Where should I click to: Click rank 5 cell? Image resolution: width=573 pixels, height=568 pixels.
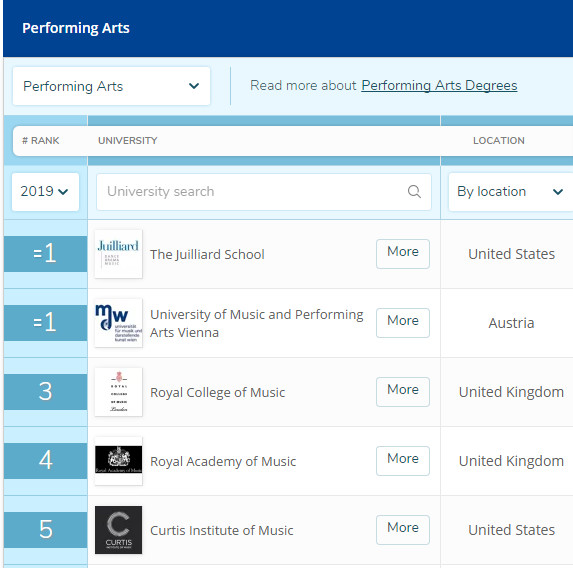[45, 530]
